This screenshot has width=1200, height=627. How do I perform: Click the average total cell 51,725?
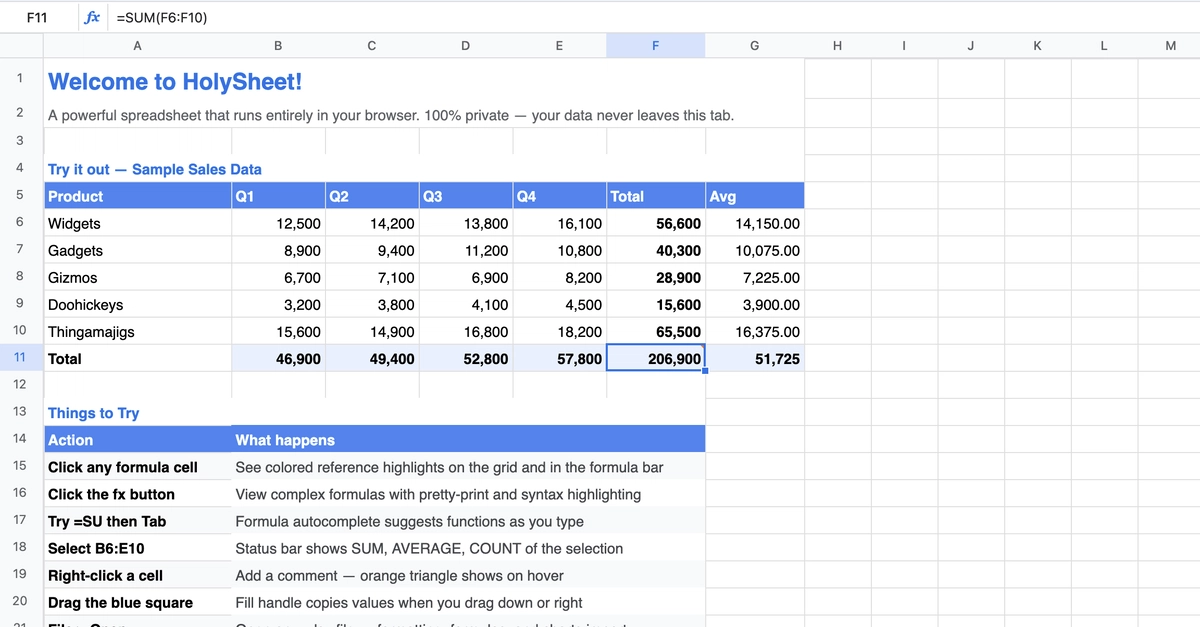point(754,358)
